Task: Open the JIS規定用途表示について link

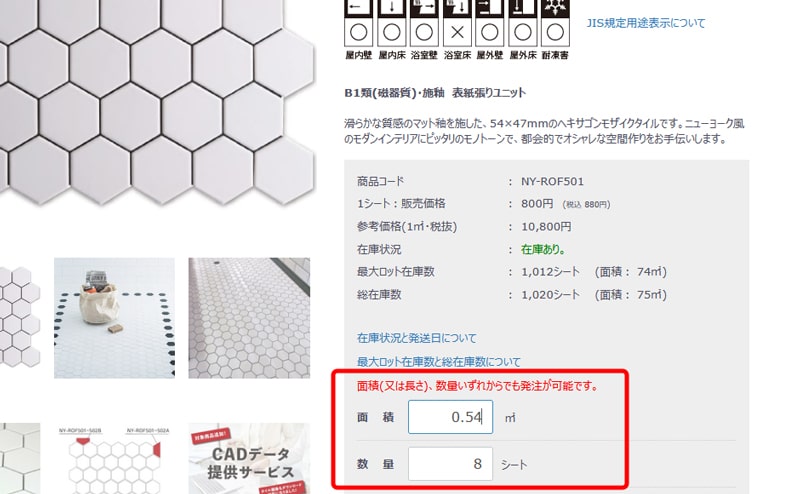Action: (x=646, y=23)
